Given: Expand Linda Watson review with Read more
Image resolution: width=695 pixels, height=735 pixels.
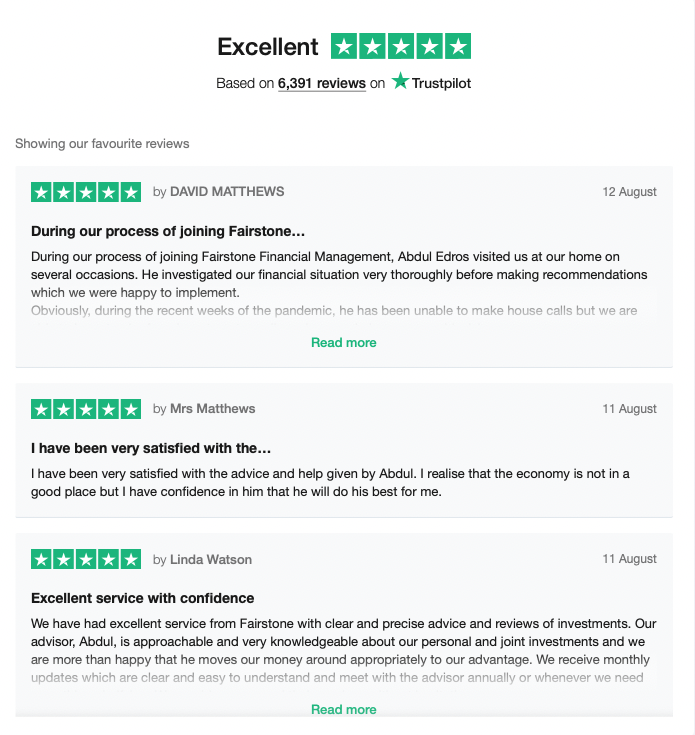Looking at the screenshot, I should coord(344,710).
